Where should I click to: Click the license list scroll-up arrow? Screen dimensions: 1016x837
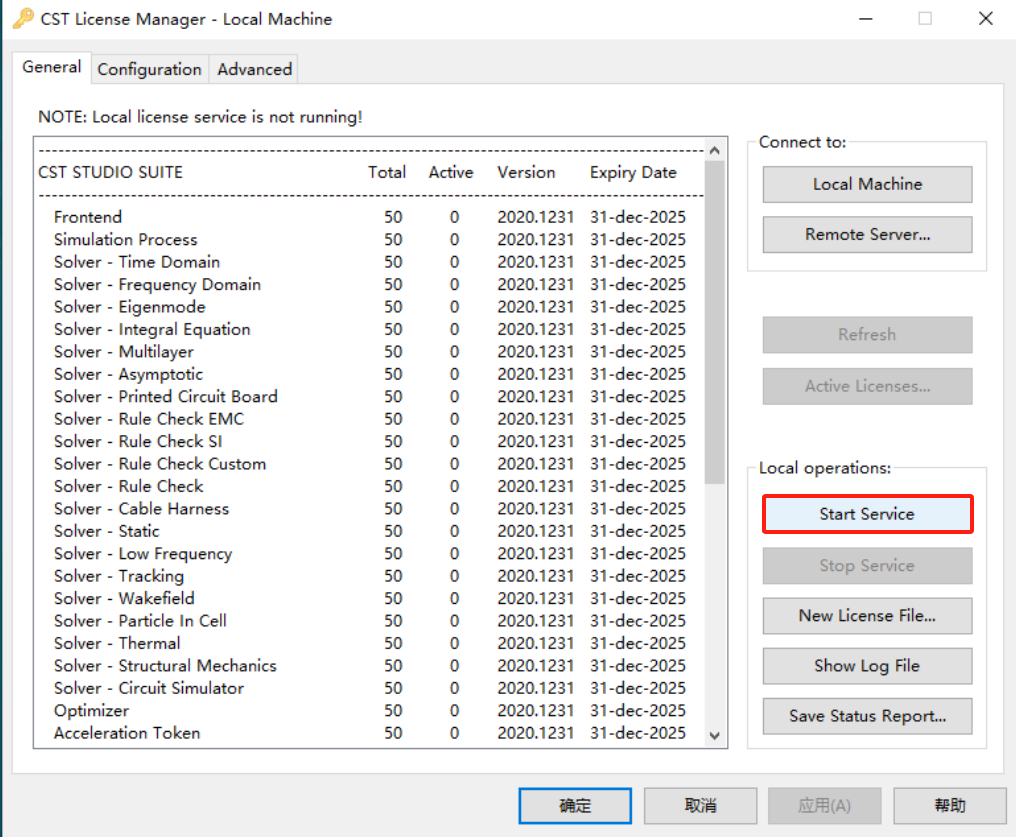715,150
